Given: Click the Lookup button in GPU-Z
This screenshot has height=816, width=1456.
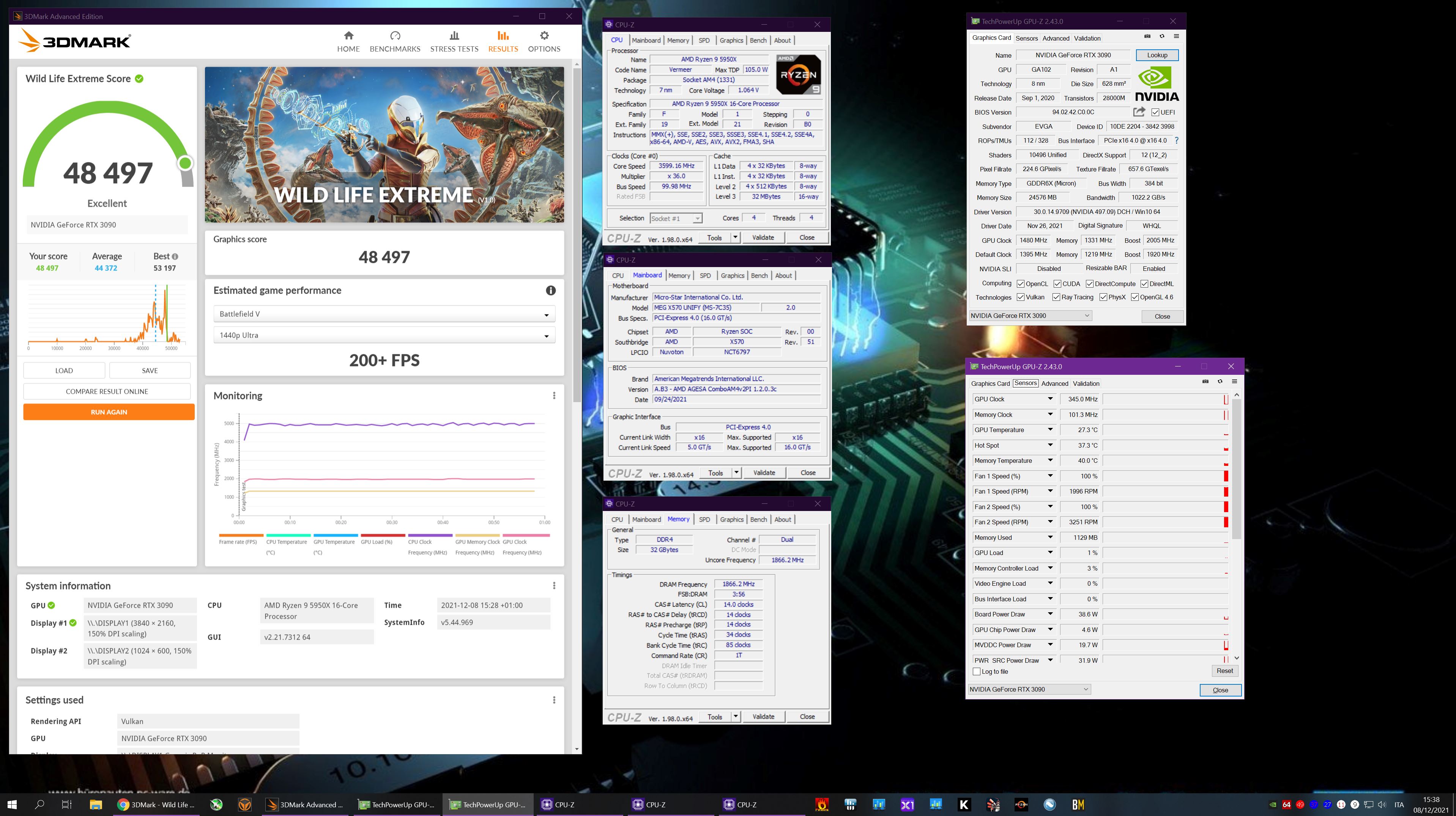Looking at the screenshot, I should coord(1157,55).
